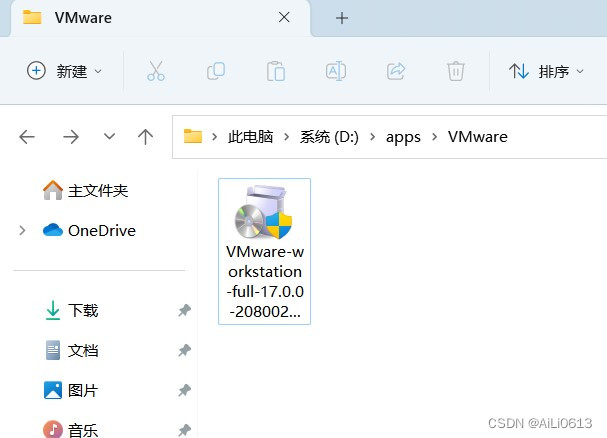Open 音乐 (Music) quick access folder
Image resolution: width=607 pixels, height=438 pixels.
[71, 429]
